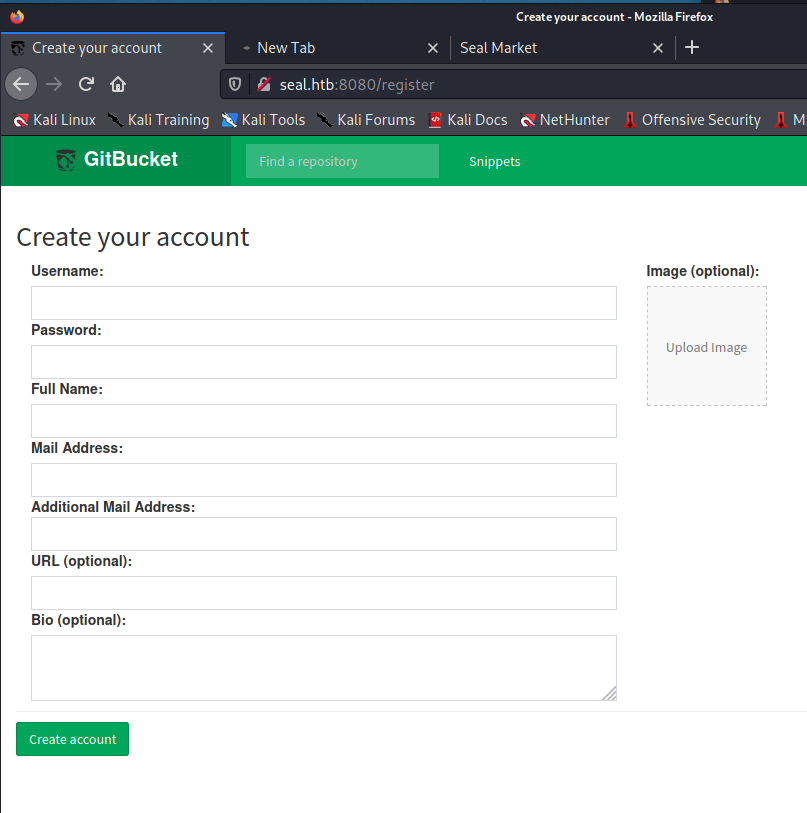Screen dimensions: 807x813
Task: Switch to the New Tab tab
Action: [320, 48]
